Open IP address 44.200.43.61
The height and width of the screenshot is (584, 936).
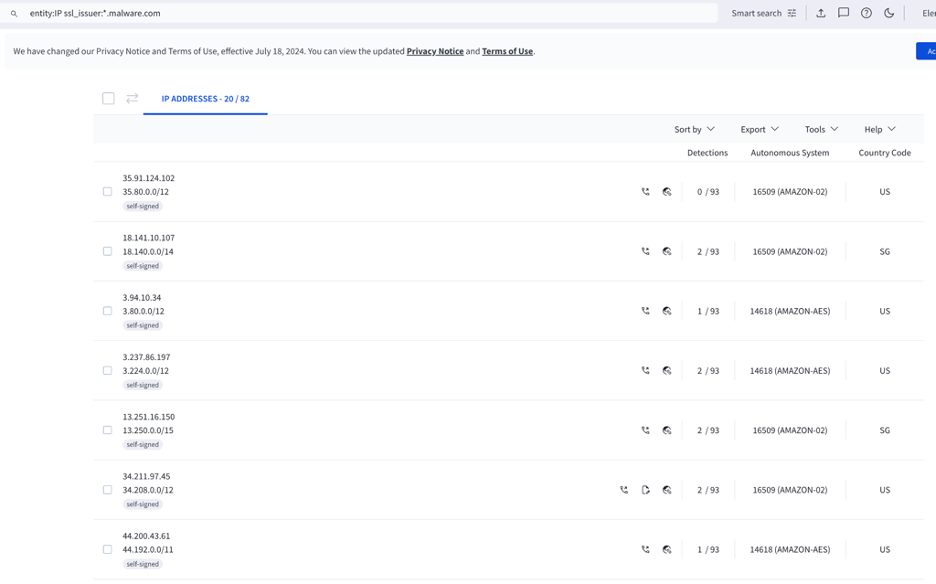tap(146, 536)
